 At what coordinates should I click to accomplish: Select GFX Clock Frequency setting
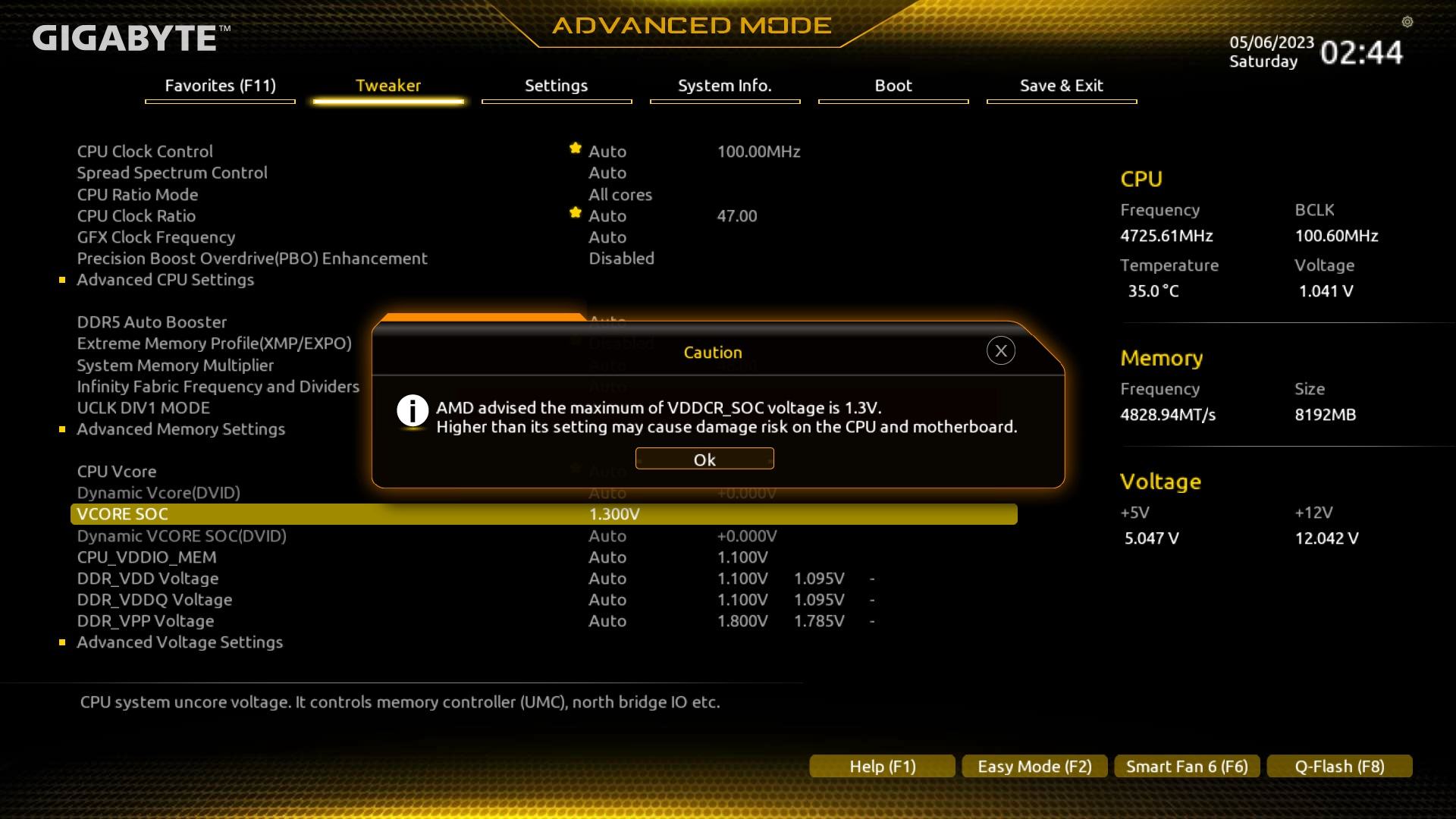point(544,237)
